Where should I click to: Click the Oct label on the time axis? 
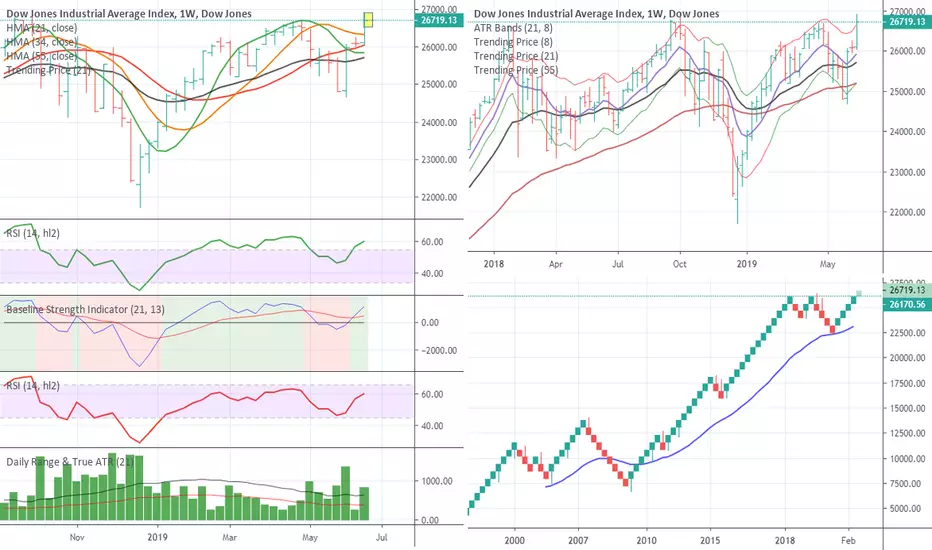click(679, 263)
